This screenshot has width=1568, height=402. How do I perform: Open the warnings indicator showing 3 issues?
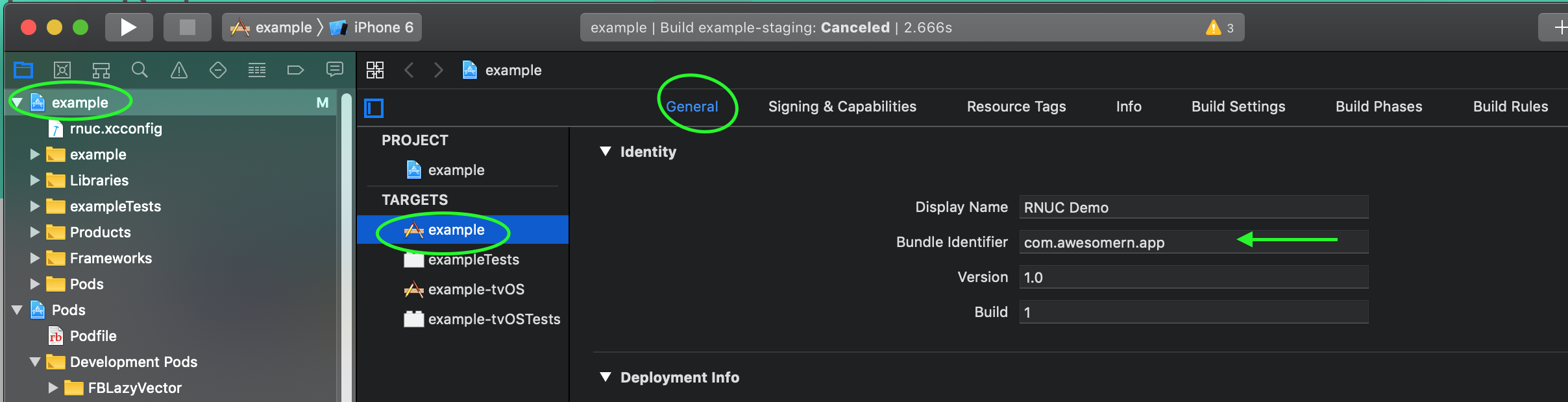tap(1219, 28)
